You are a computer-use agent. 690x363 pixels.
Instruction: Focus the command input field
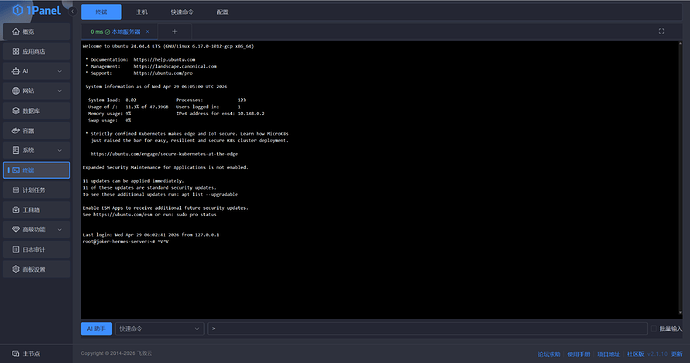427,328
